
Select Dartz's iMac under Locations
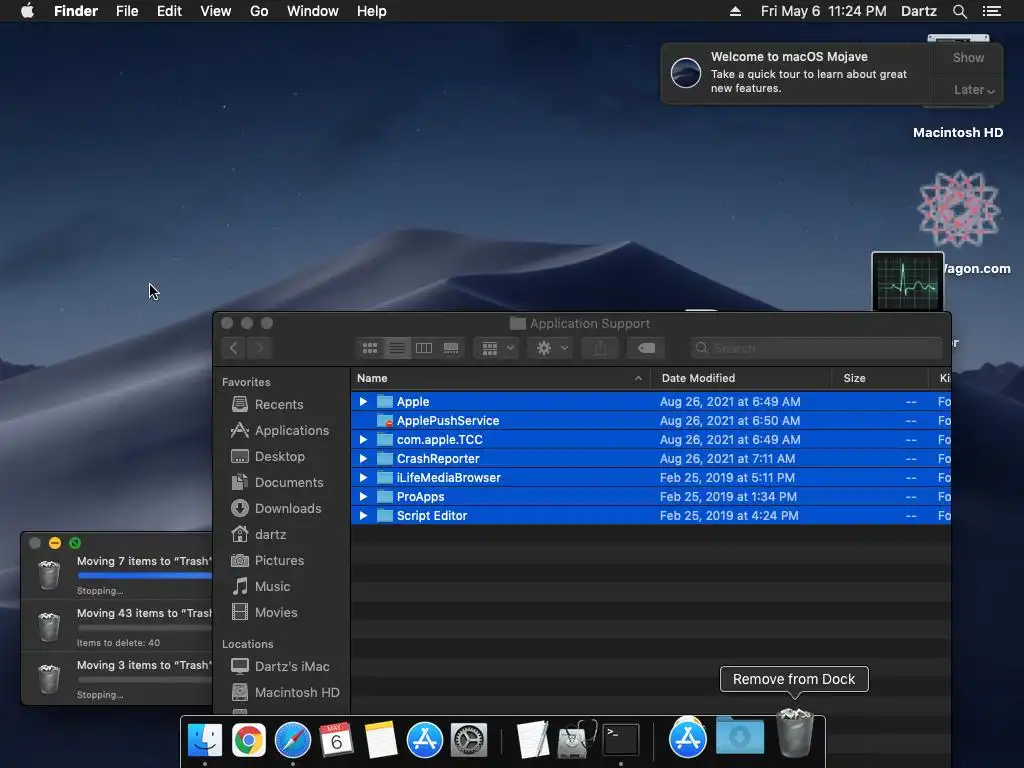coord(281,666)
